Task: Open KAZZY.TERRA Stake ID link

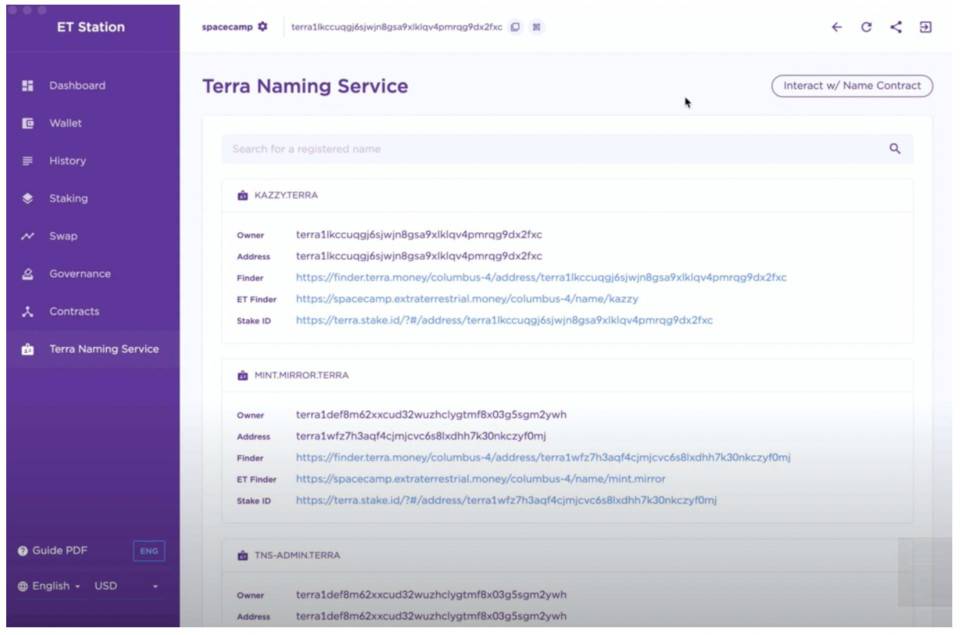Action: (x=504, y=320)
